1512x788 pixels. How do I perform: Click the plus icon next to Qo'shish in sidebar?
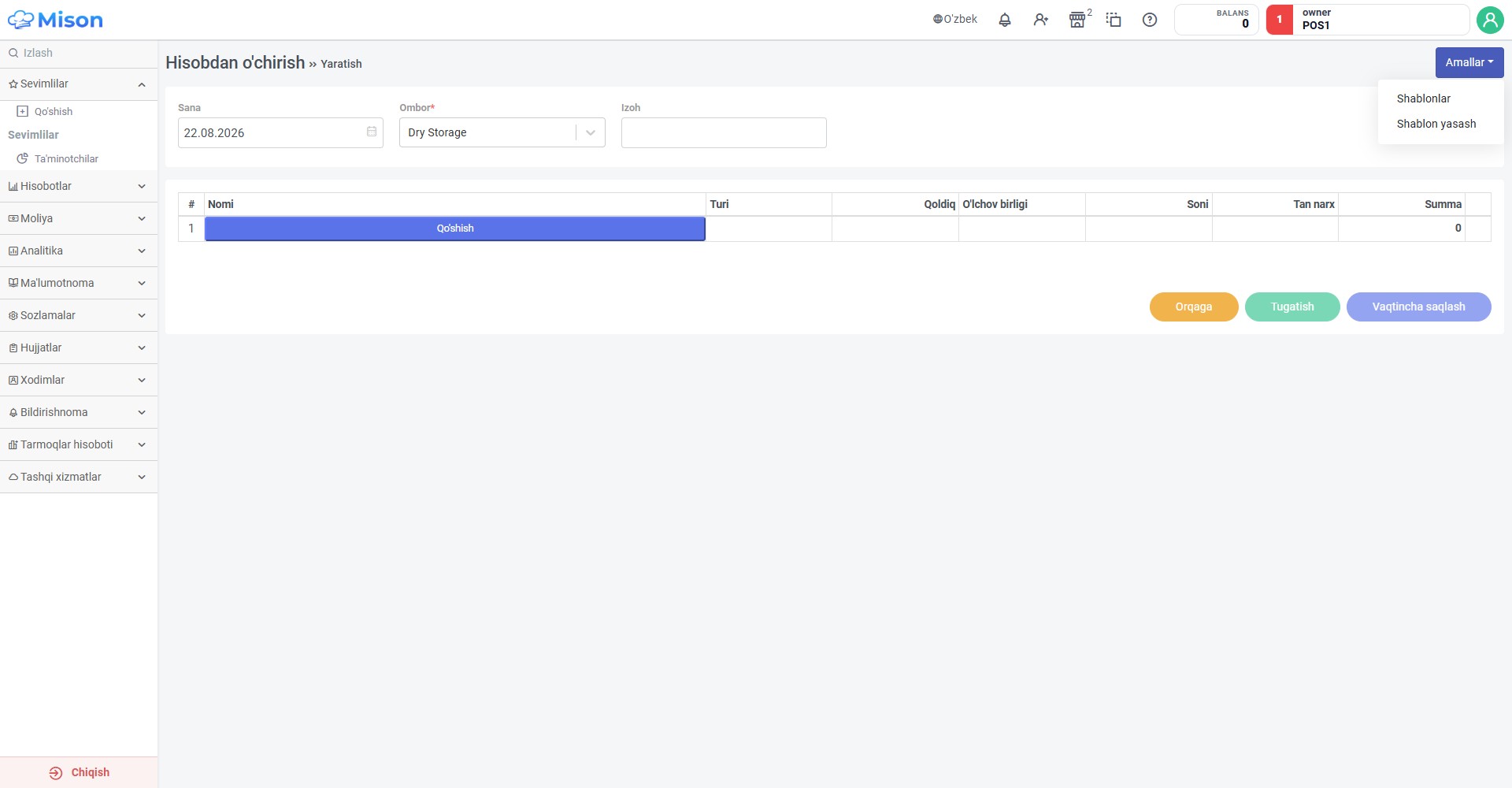(x=23, y=111)
